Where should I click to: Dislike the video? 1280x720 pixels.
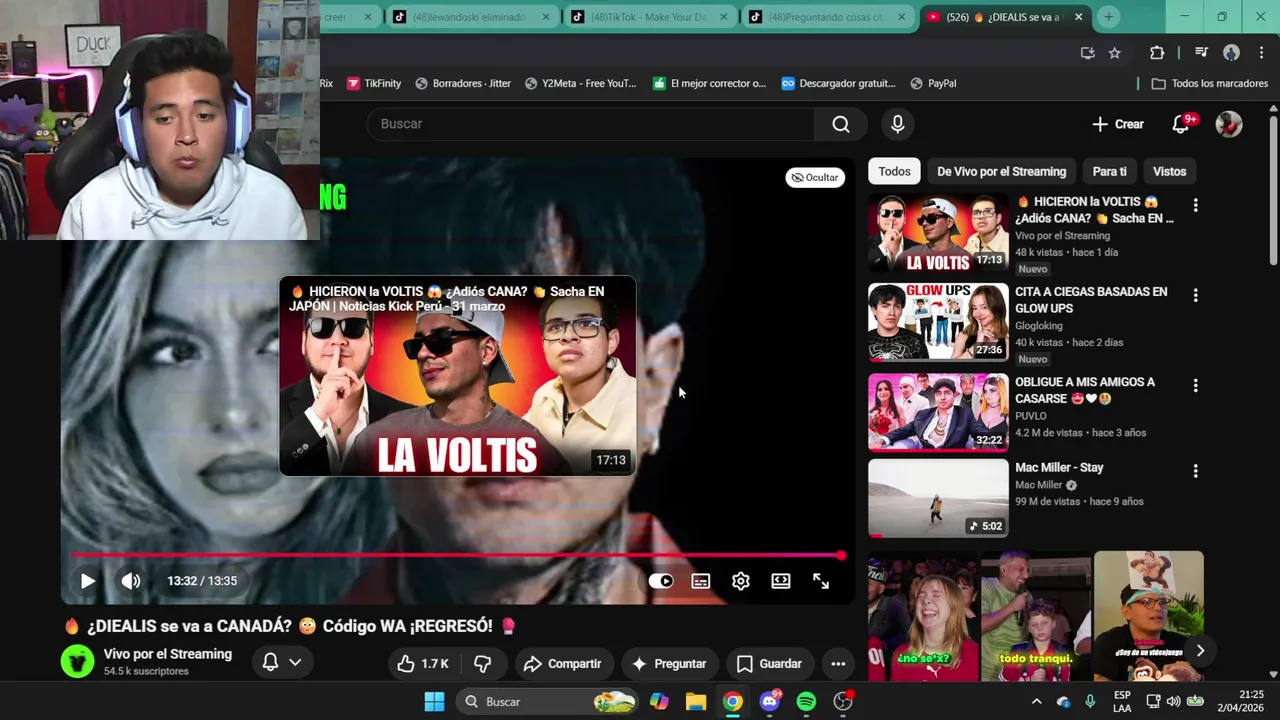point(483,664)
